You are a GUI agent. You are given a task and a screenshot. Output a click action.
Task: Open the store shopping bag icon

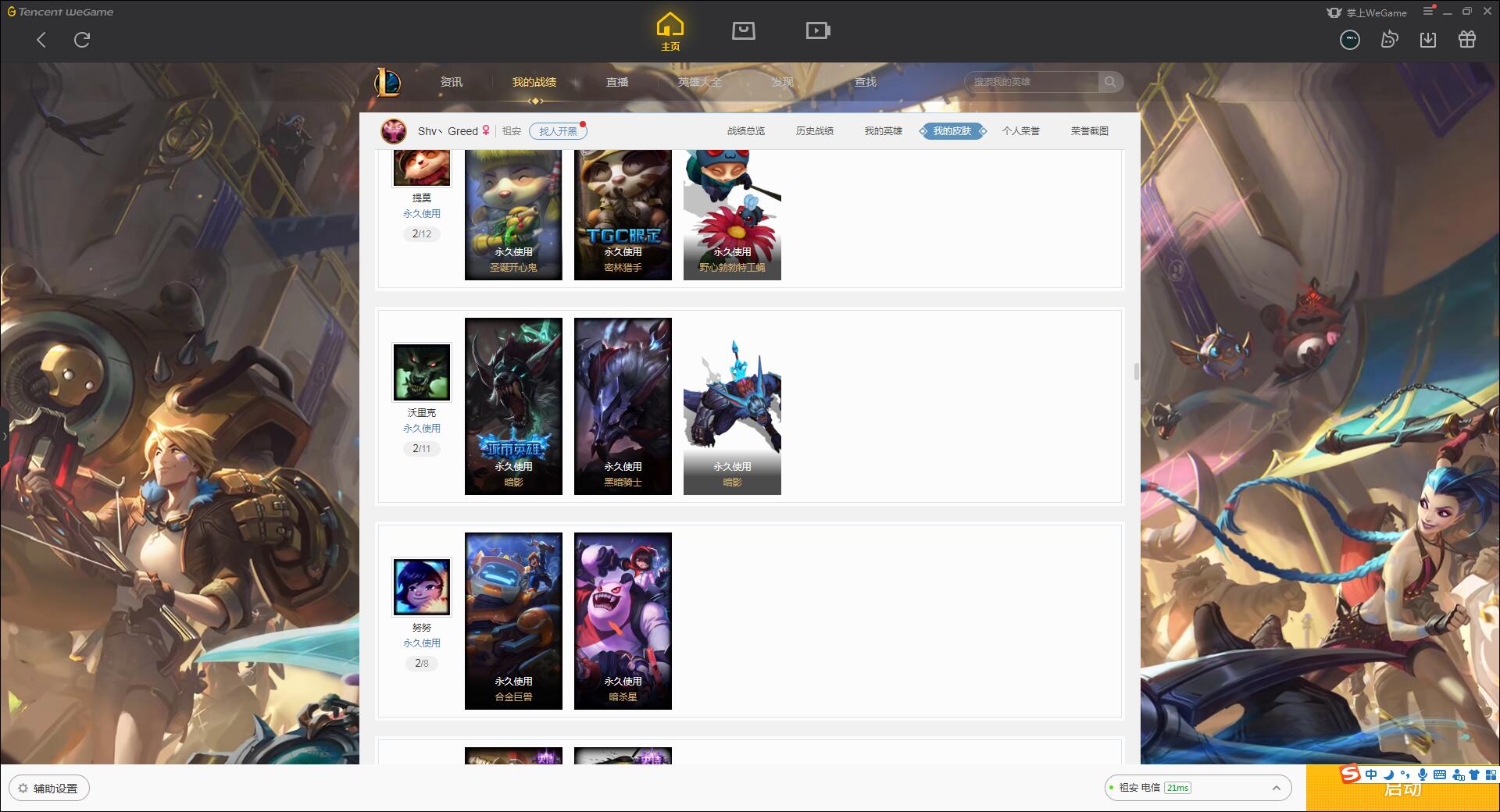(744, 31)
